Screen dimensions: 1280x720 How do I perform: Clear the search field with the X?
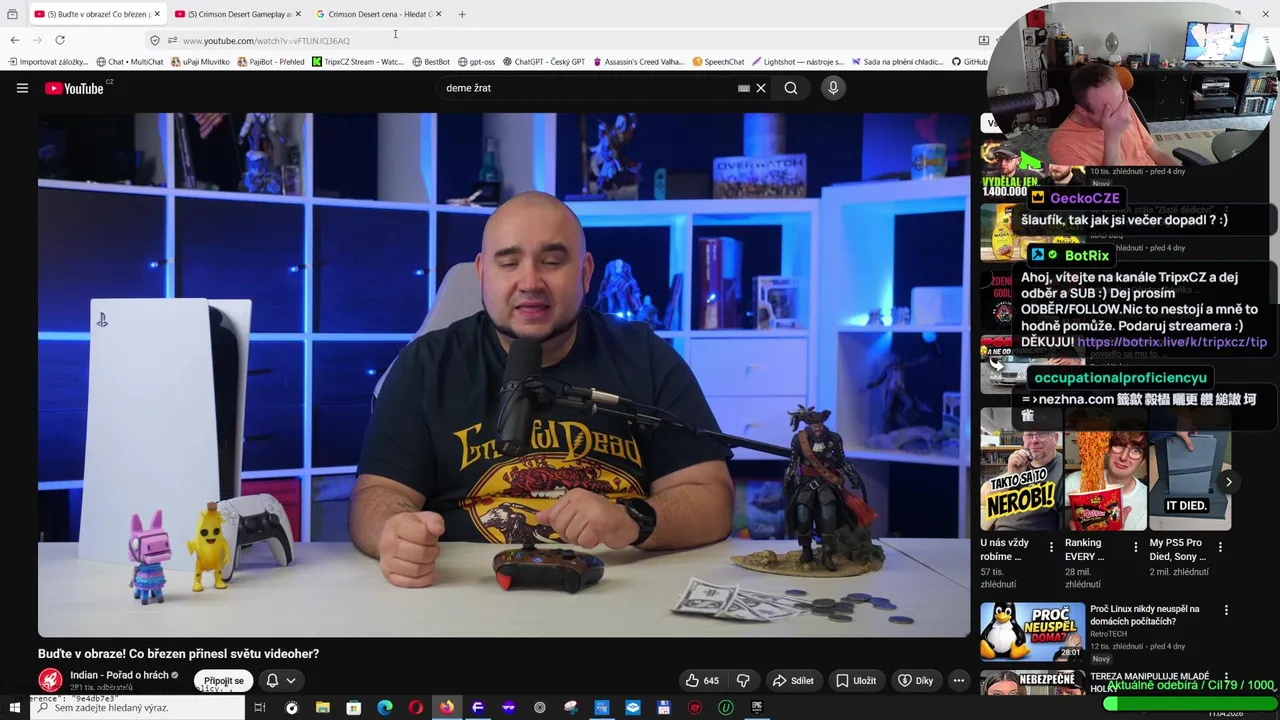tap(761, 88)
